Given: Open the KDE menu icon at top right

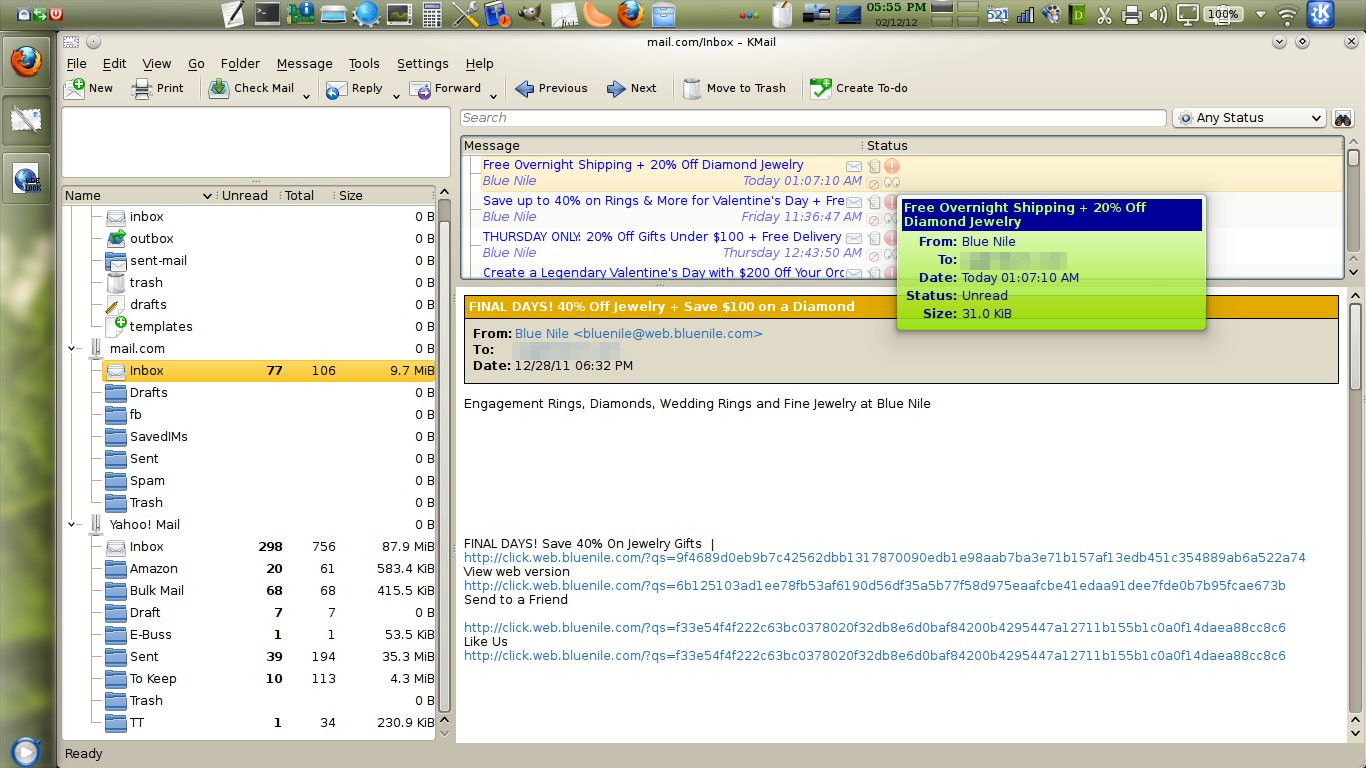Looking at the screenshot, I should (x=1321, y=14).
